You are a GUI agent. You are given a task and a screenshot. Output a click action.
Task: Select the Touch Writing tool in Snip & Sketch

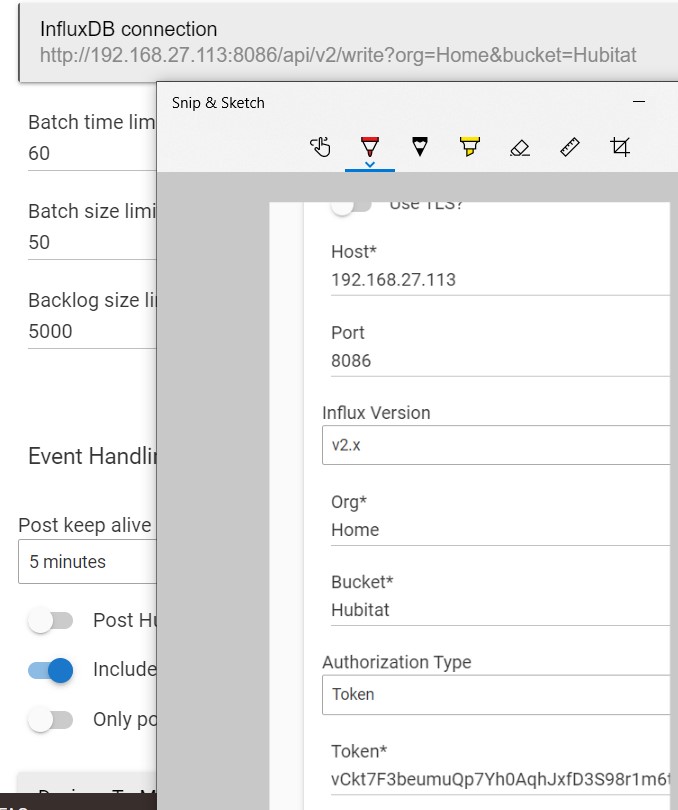[x=320, y=147]
